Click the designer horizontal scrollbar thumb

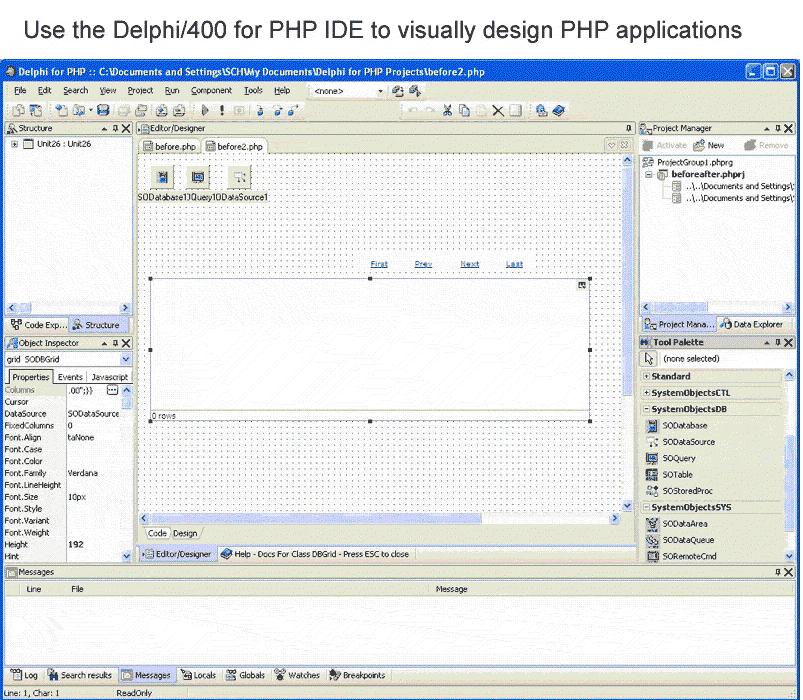[316, 519]
